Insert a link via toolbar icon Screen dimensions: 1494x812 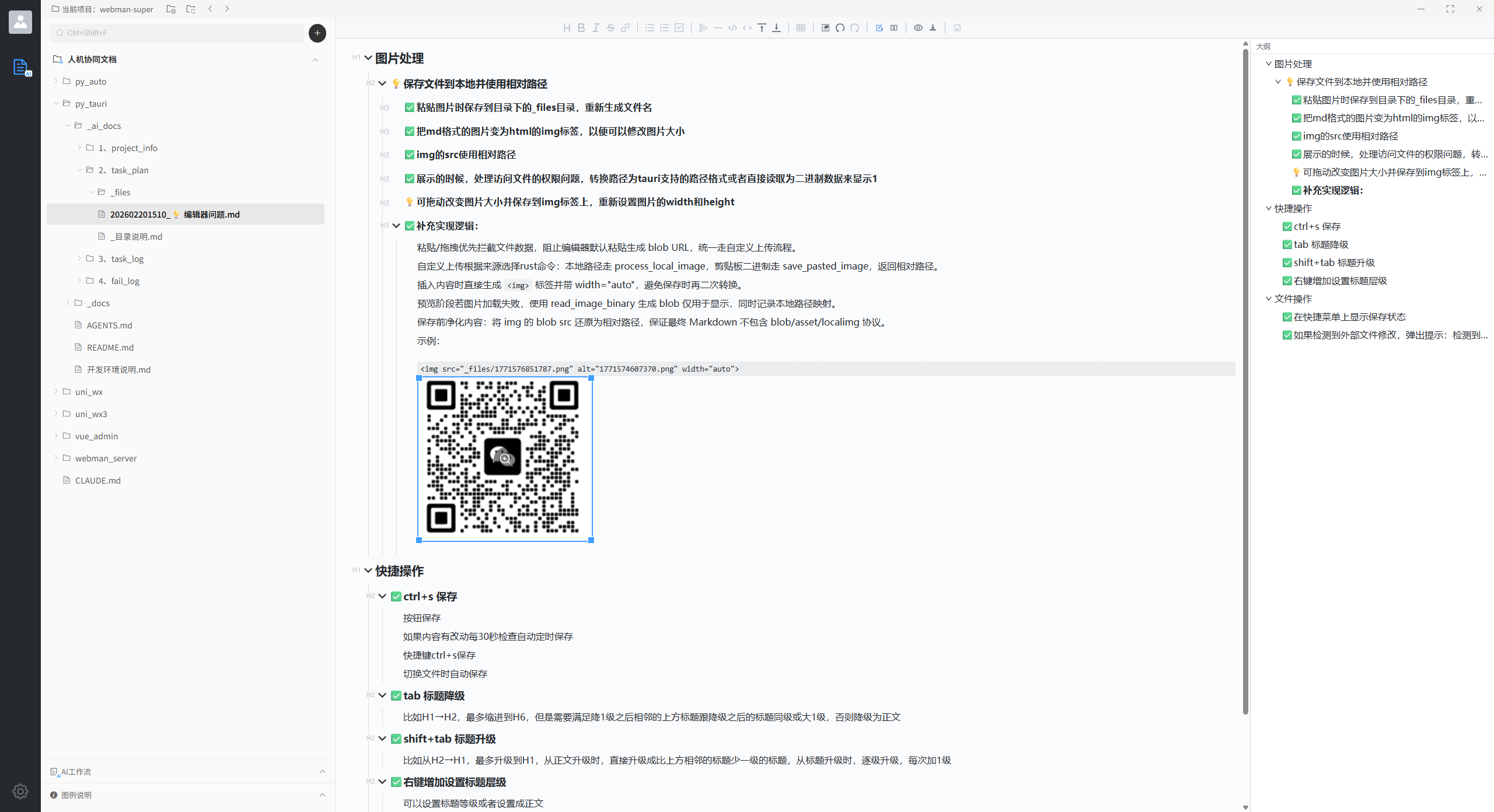[x=625, y=27]
